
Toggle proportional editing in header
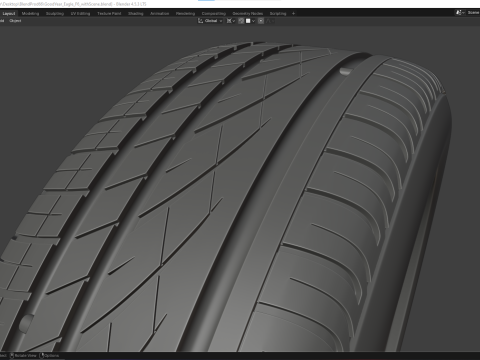[261, 21]
